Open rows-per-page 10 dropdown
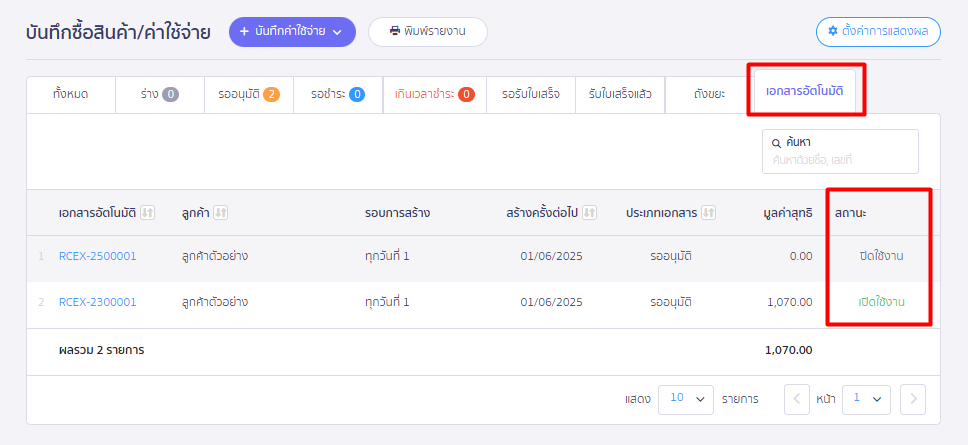 [686, 399]
